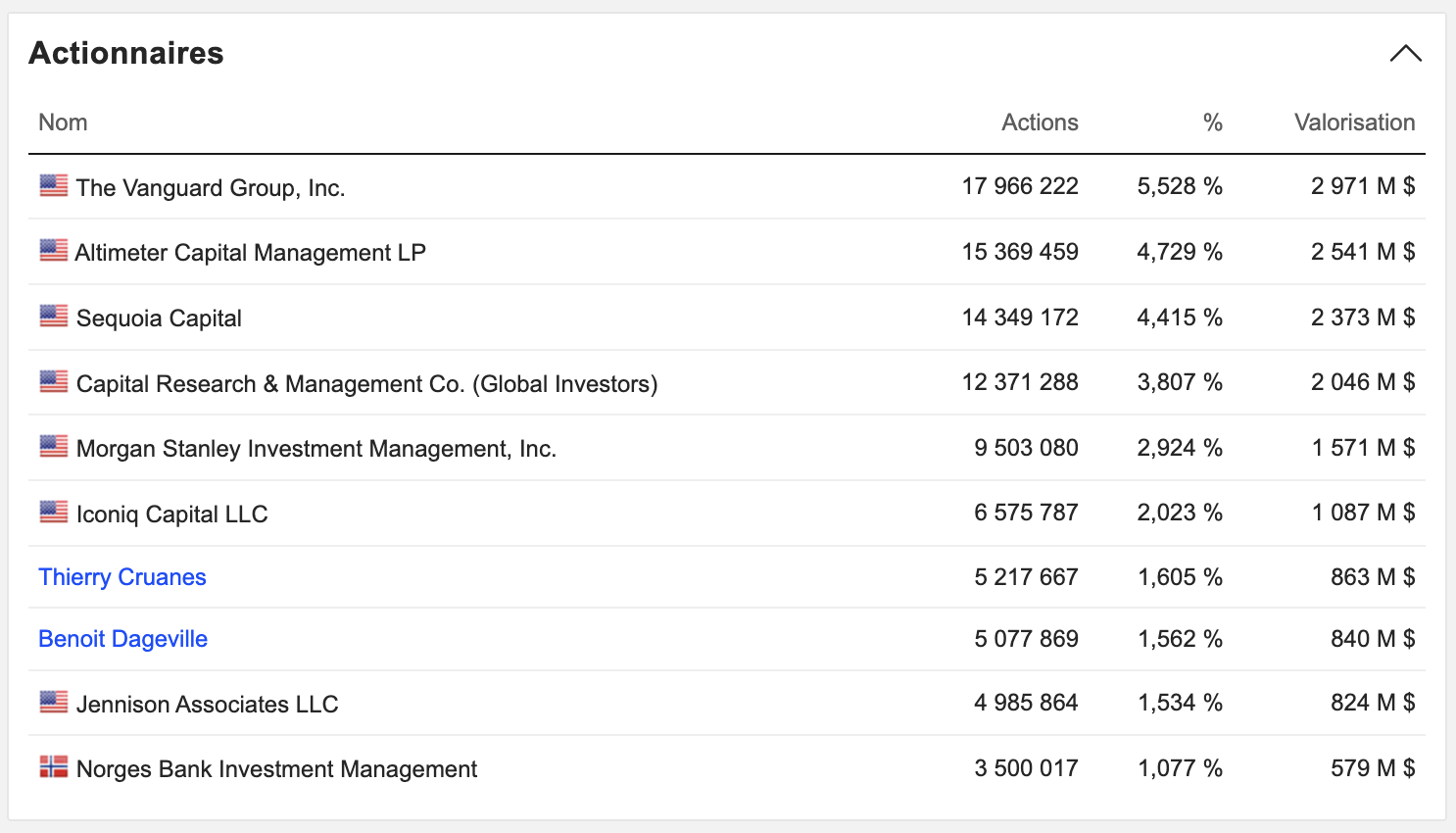Viewport: 1456px width, 833px height.
Task: Click the 5,528 % percentage
Action: pos(1180,186)
